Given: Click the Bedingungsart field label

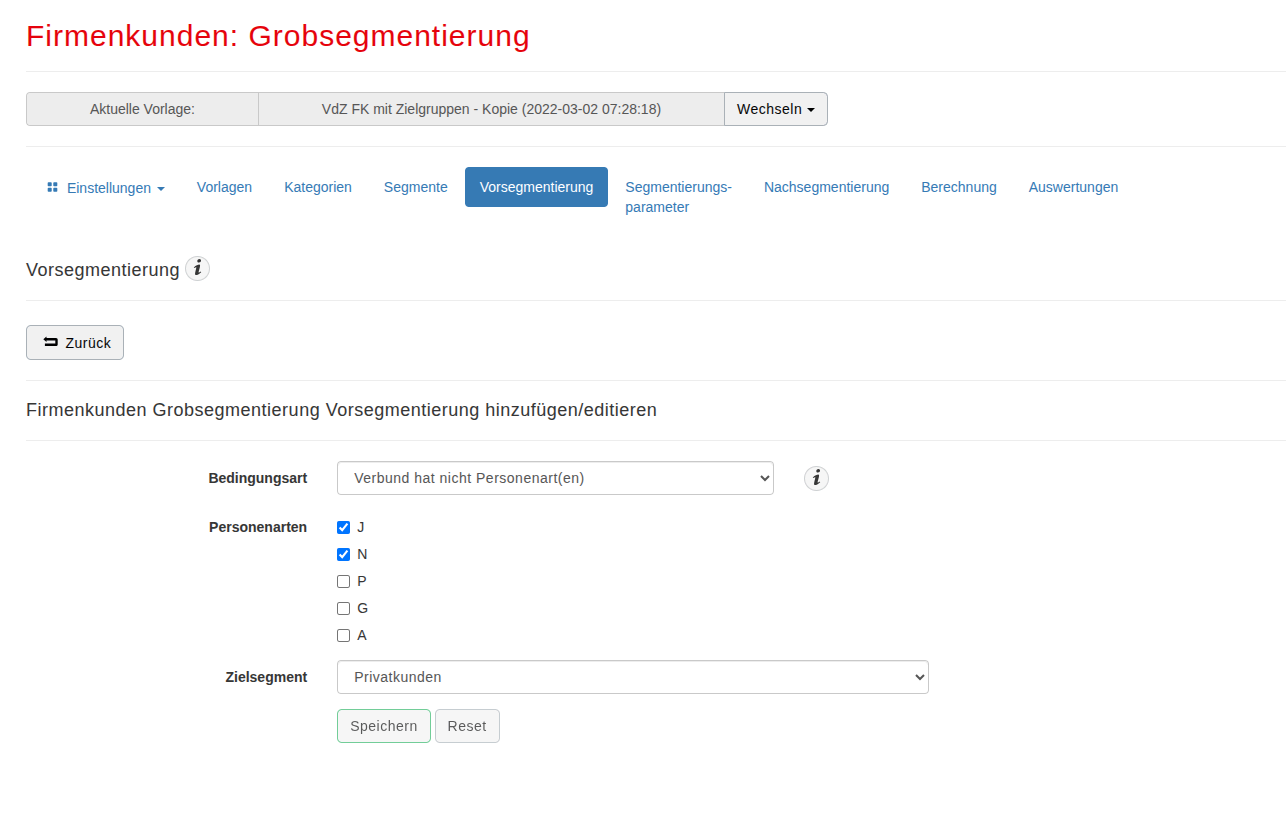Looking at the screenshot, I should (x=258, y=478).
